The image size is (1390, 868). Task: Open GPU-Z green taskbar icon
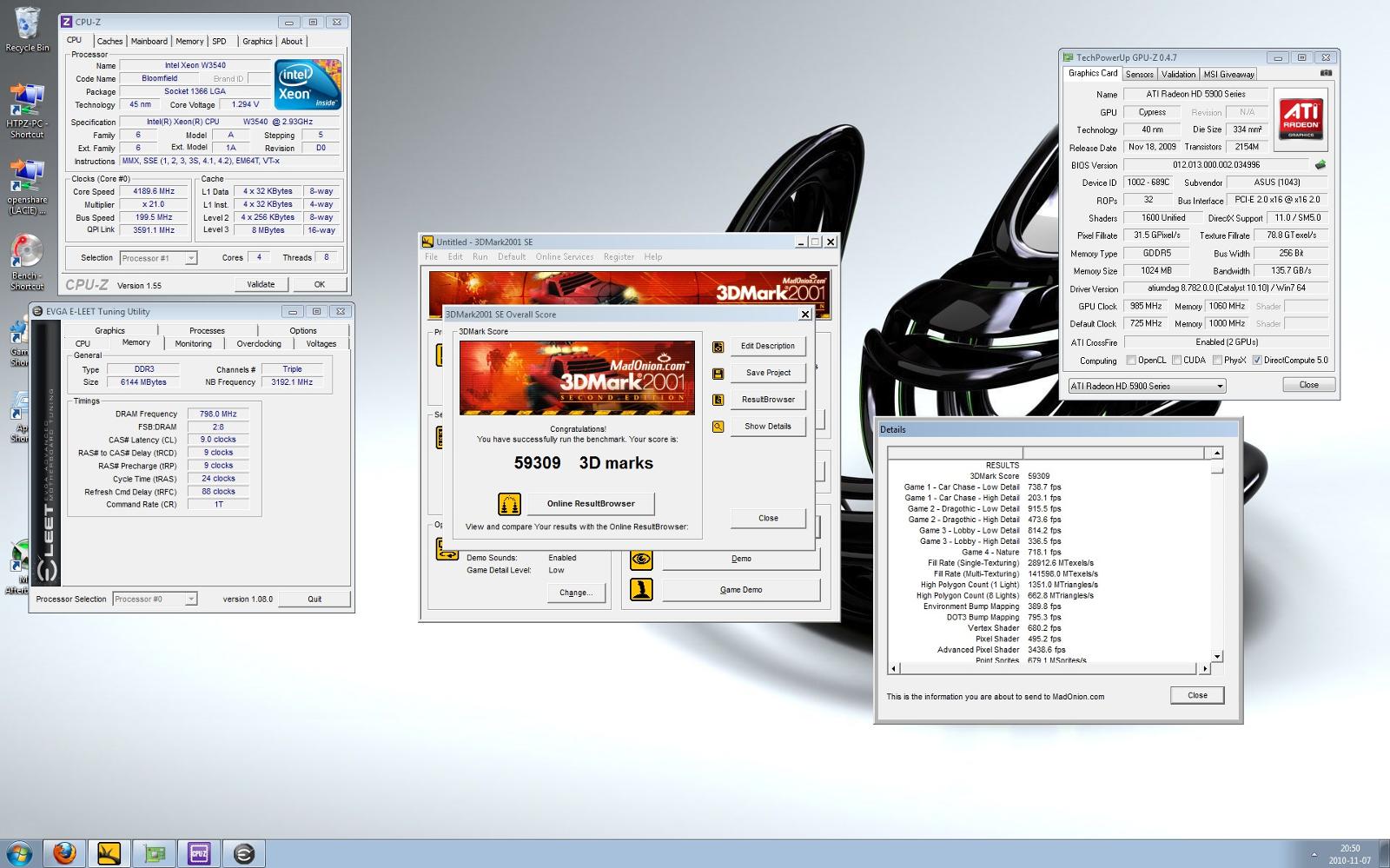[x=155, y=853]
